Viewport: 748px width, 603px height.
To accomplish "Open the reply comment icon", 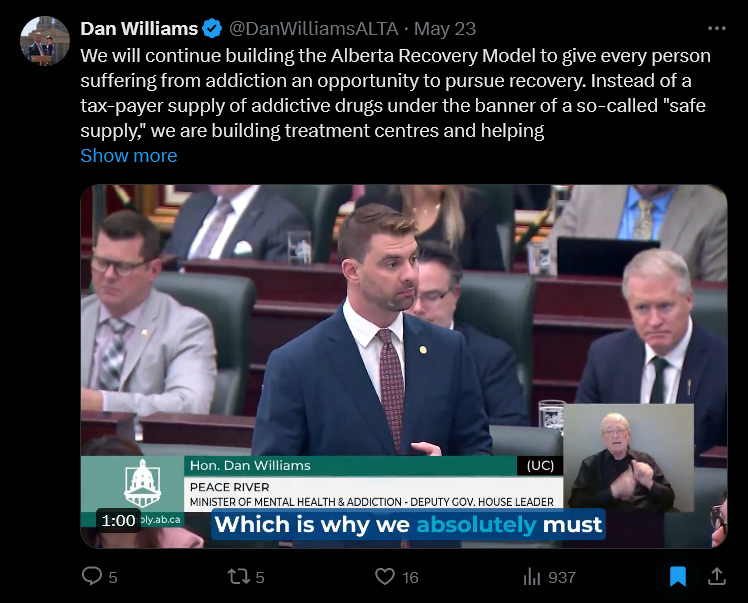I will pyautogui.click(x=92, y=576).
